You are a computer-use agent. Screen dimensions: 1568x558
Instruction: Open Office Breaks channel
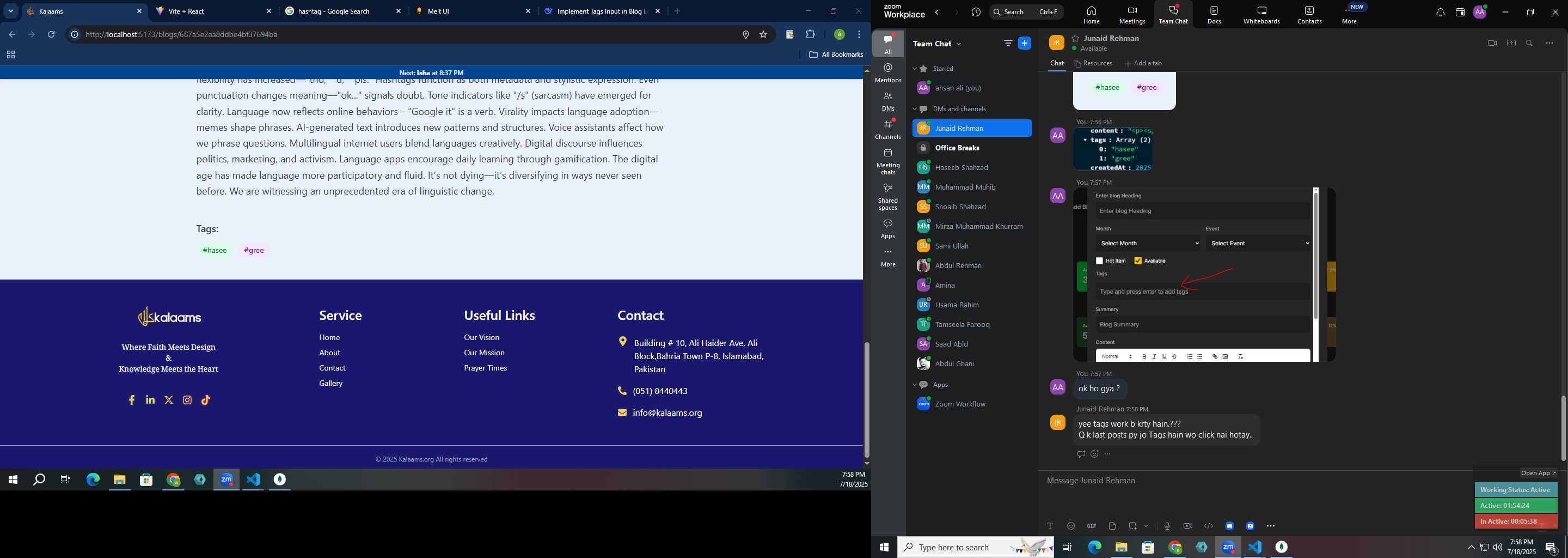971,148
